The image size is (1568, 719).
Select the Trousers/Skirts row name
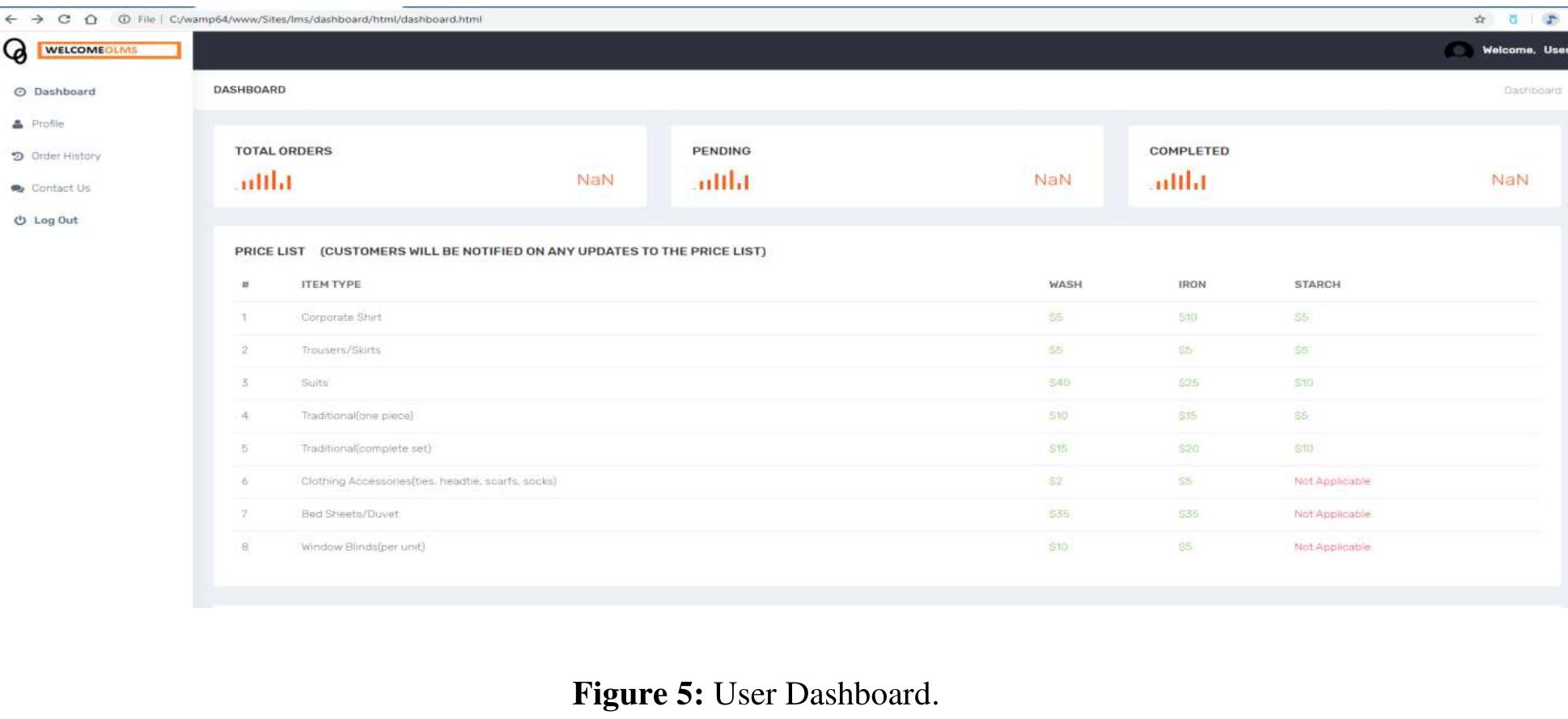point(341,350)
